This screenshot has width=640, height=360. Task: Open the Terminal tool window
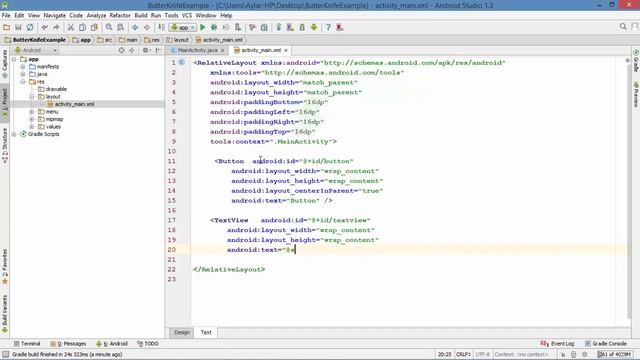coord(27,344)
